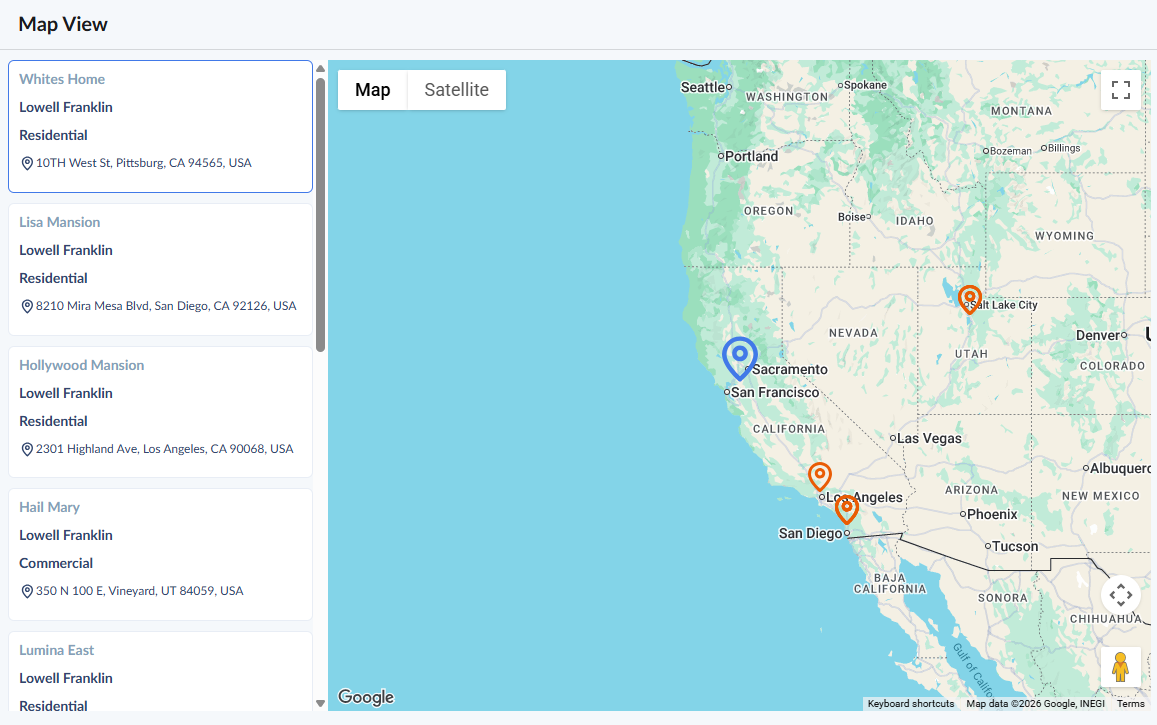Select the Lisa Mansion property title
The height and width of the screenshot is (725, 1157).
click(x=60, y=222)
